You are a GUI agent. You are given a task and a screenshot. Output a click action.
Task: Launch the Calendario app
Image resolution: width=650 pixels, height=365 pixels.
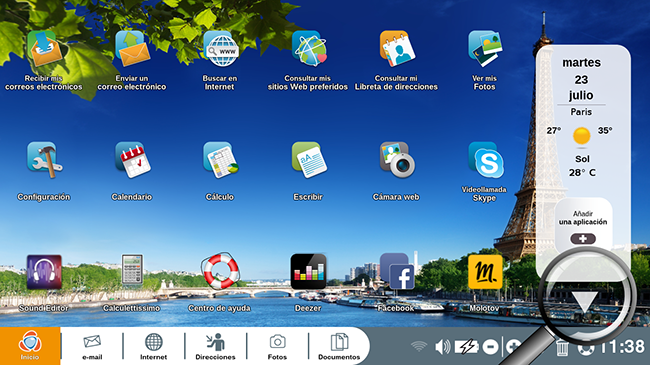pyautogui.click(x=132, y=160)
